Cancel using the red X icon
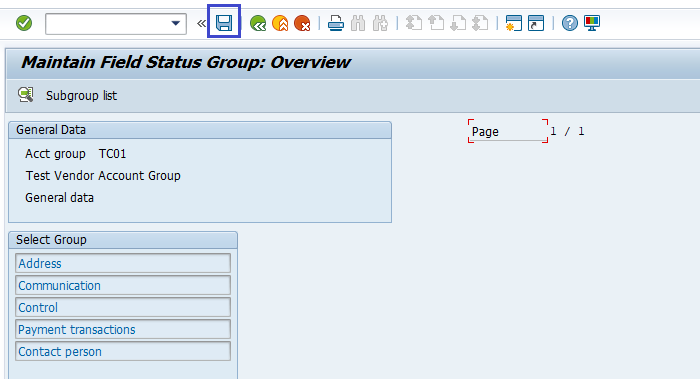 [x=302, y=23]
